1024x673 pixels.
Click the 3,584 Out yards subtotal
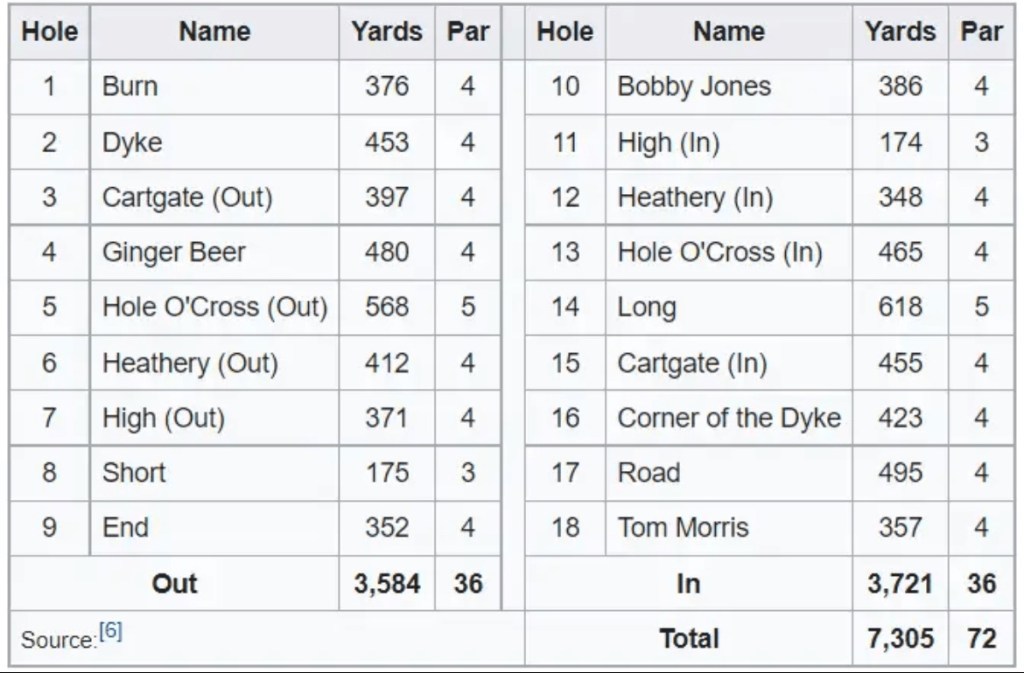point(387,583)
